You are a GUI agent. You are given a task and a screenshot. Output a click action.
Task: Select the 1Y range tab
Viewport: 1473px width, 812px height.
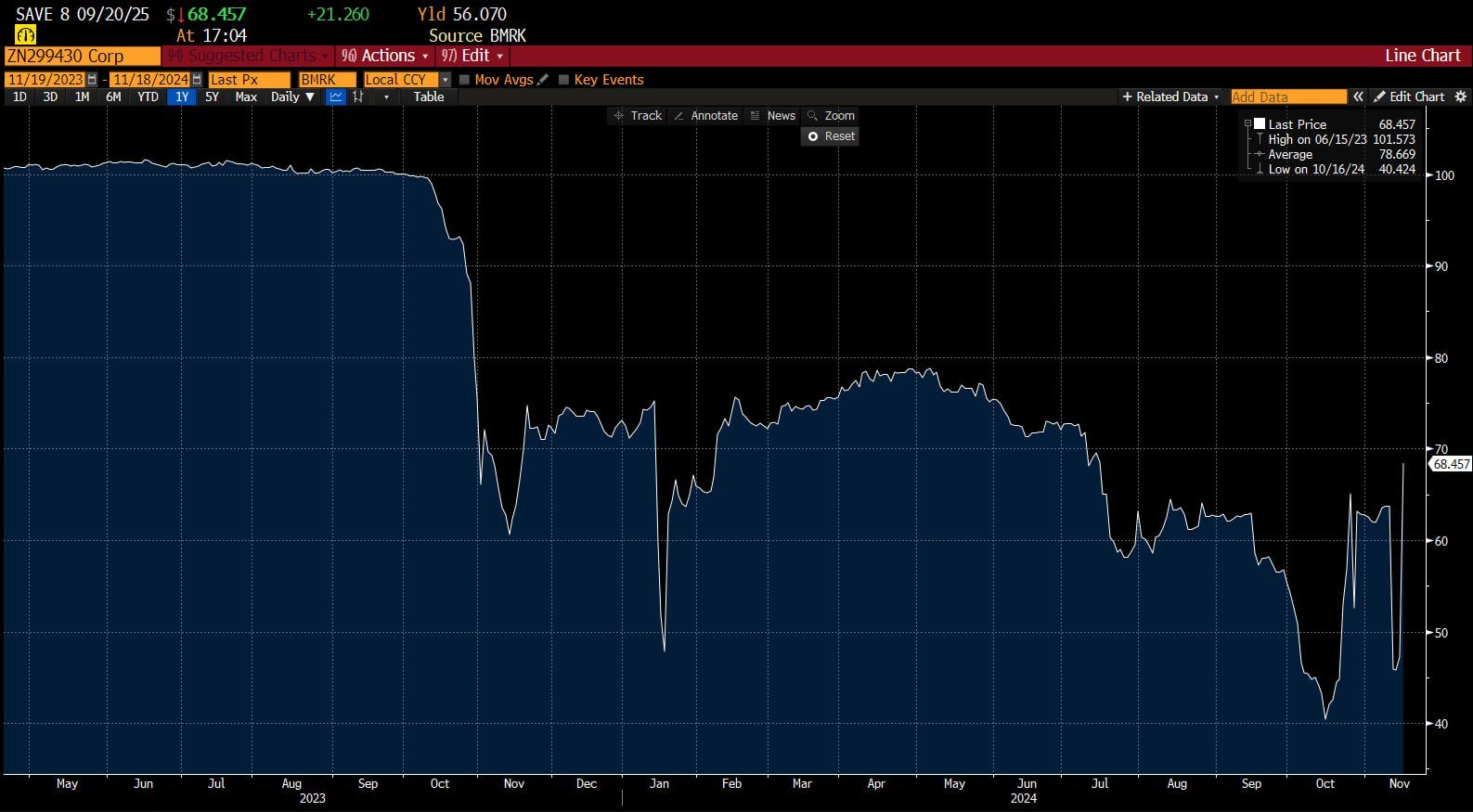(x=182, y=97)
